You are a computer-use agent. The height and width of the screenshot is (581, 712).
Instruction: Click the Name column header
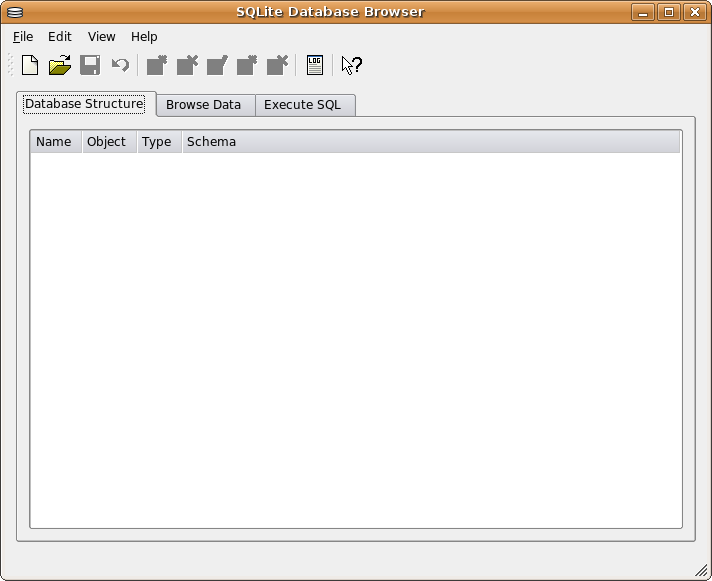point(54,142)
